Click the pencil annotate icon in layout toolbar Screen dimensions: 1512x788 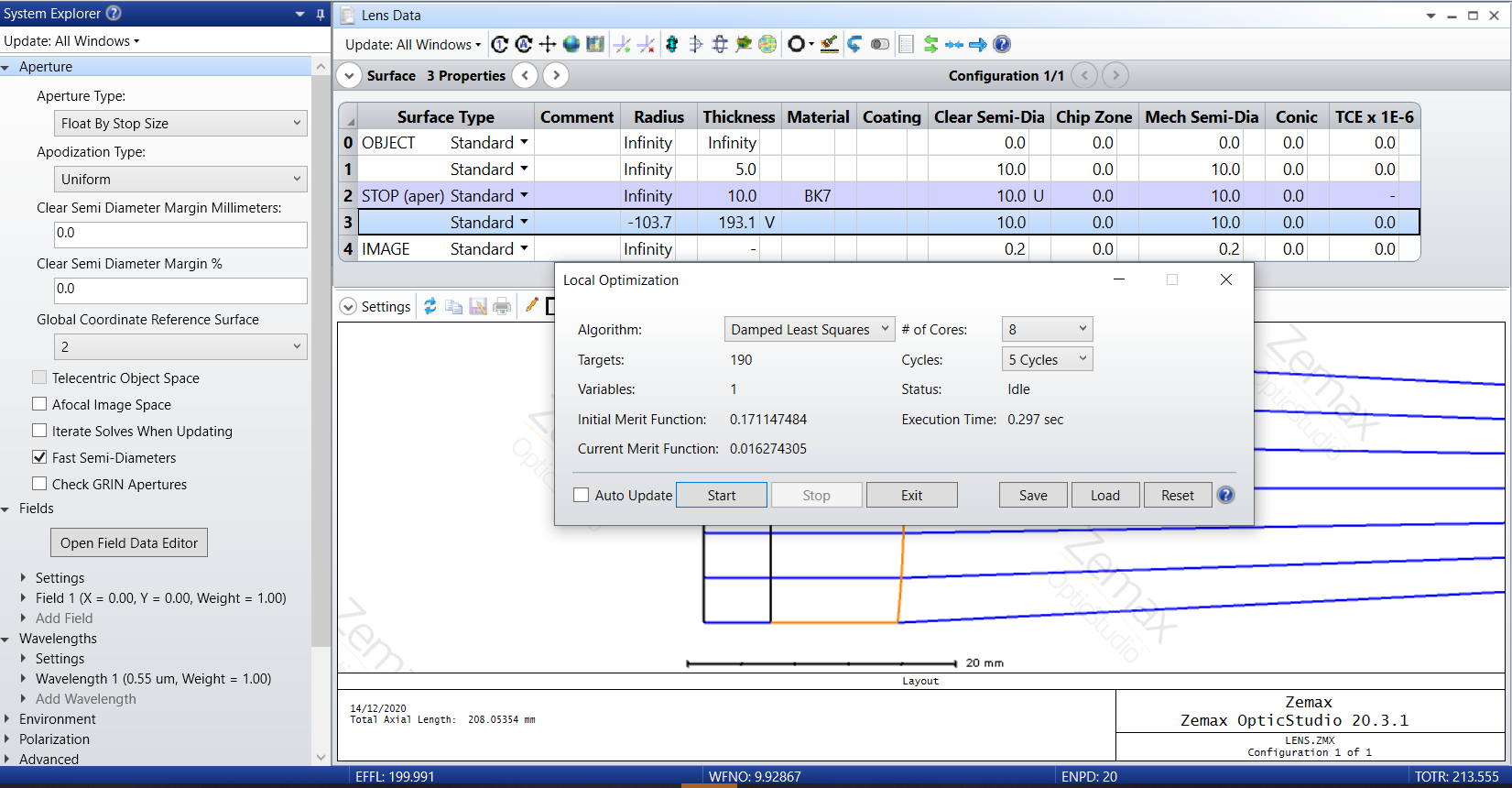tap(531, 306)
